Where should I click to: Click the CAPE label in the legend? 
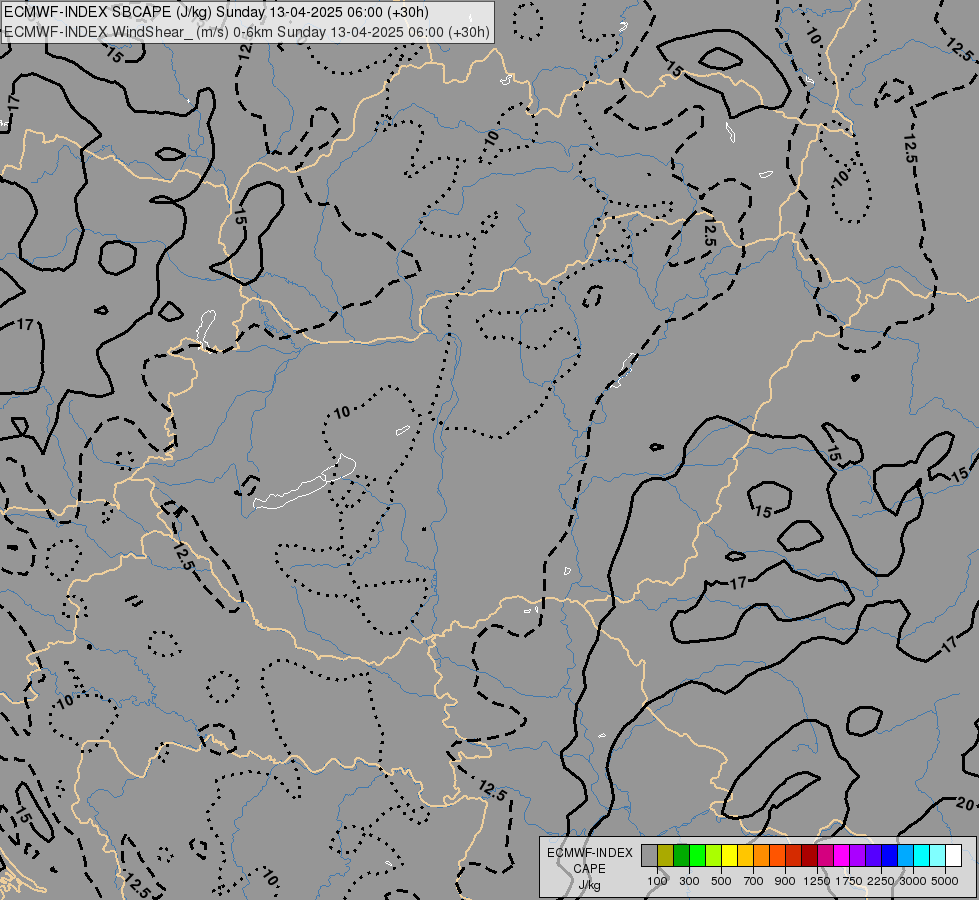(589, 869)
